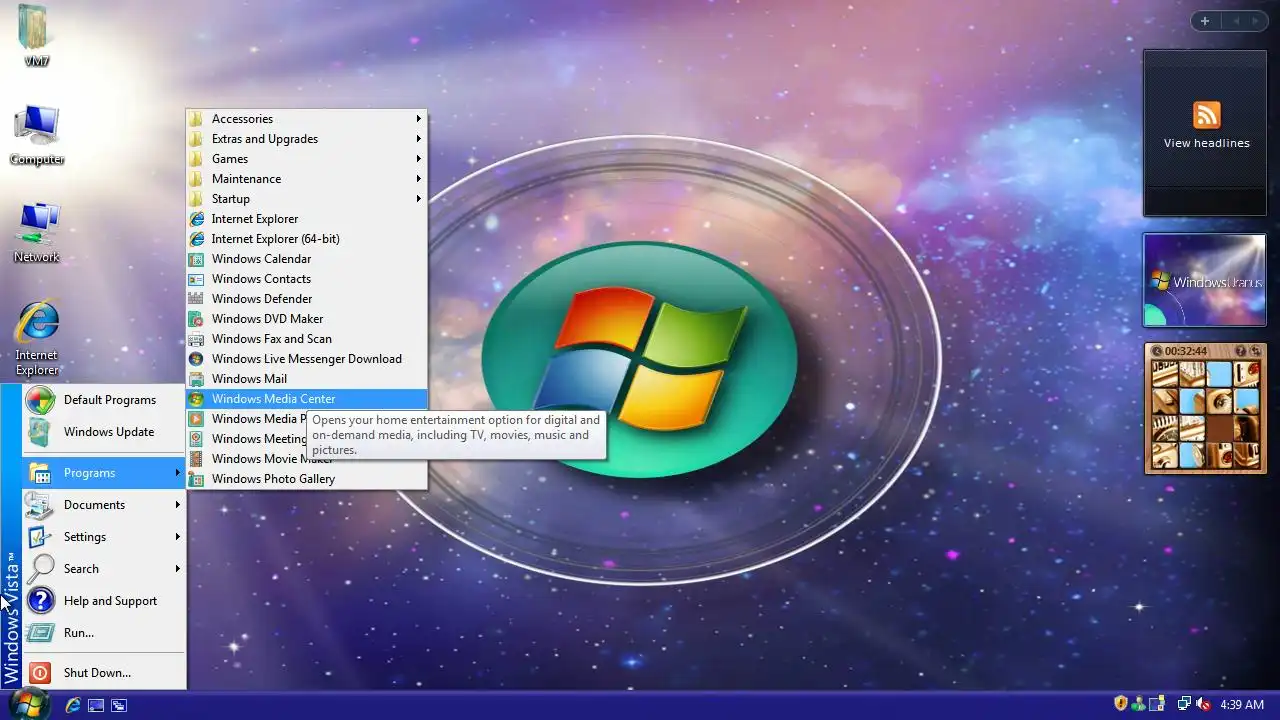
Task: Open Help and Support from Start menu
Action: [x=104, y=601]
